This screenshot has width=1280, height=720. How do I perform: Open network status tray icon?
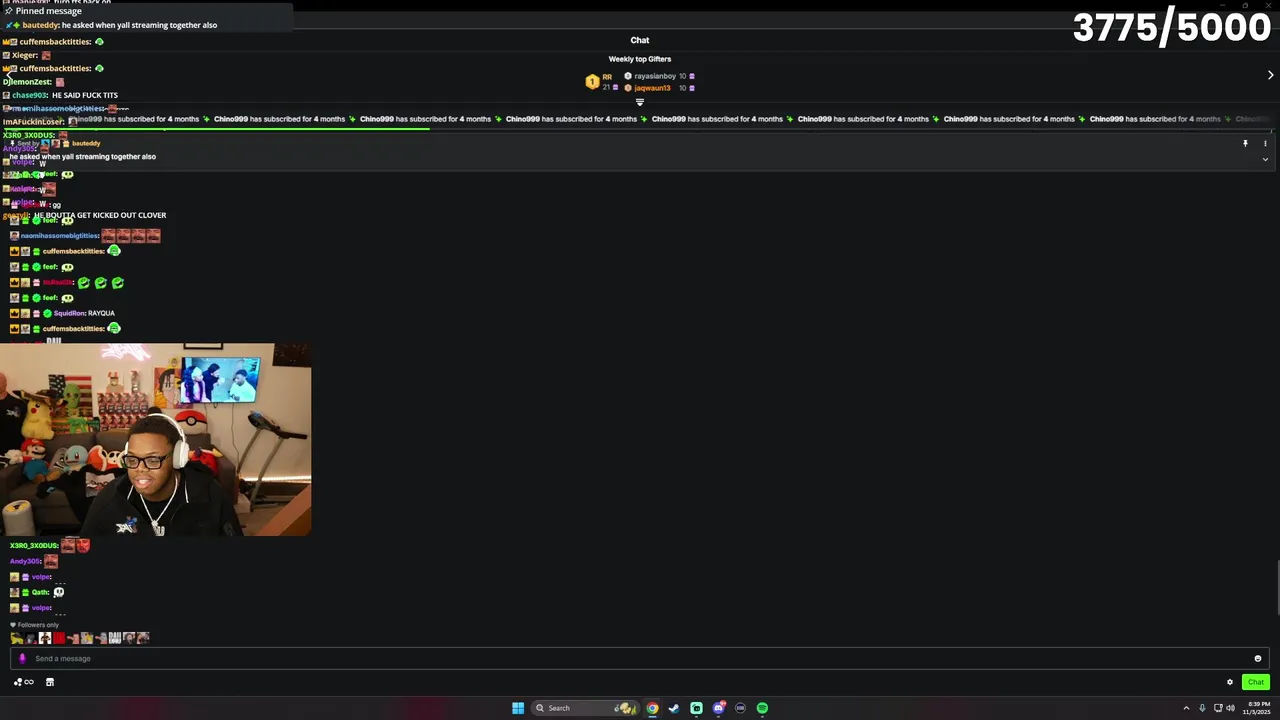click(1218, 708)
